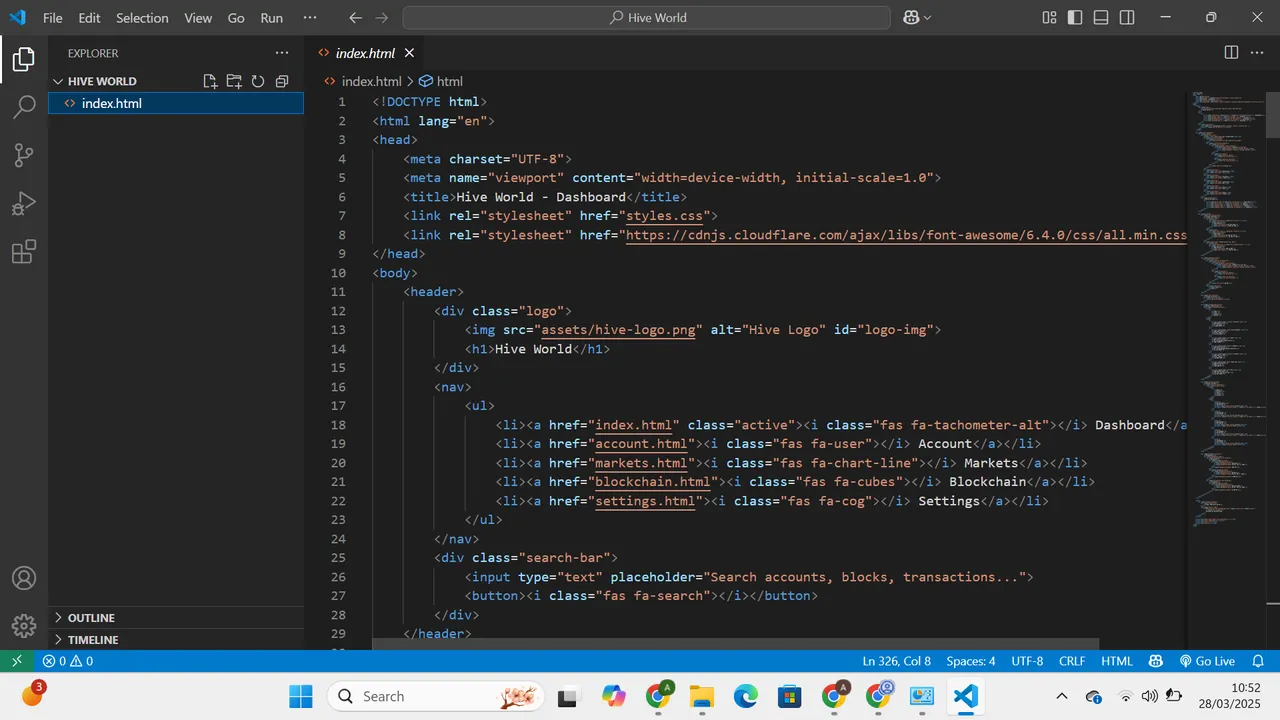The image size is (1280, 720).
Task: Click Ln 326, Col 8 status entry
Action: [x=896, y=661]
